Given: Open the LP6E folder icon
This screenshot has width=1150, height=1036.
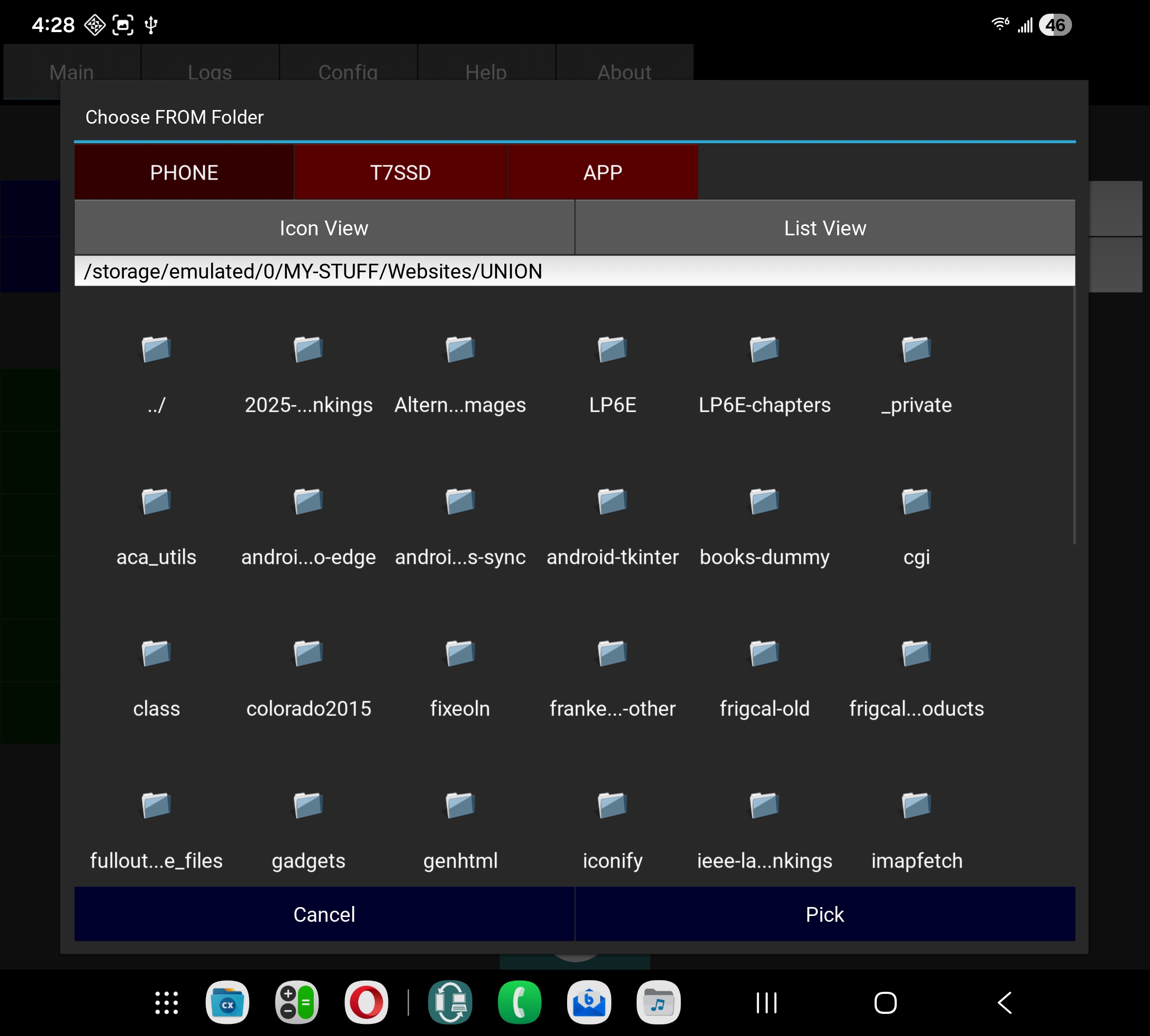Looking at the screenshot, I should coord(612,350).
